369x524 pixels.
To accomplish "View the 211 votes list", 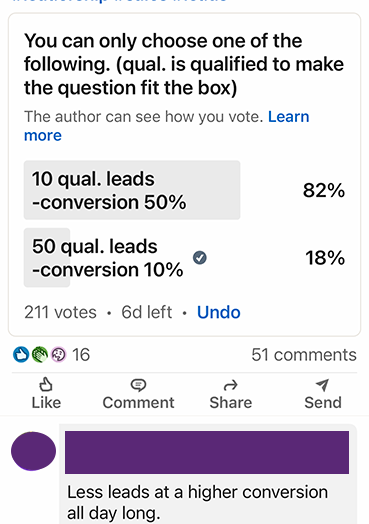I will (60, 312).
